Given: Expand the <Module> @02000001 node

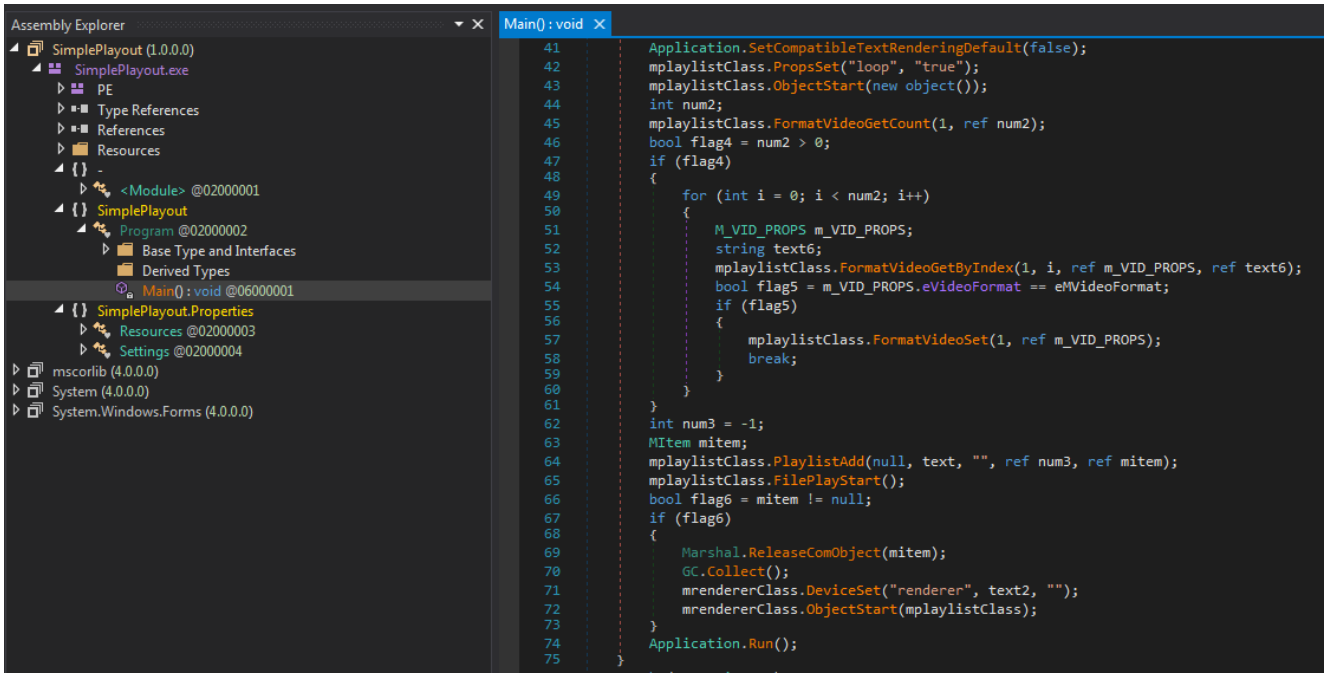Looking at the screenshot, I should [x=84, y=190].
